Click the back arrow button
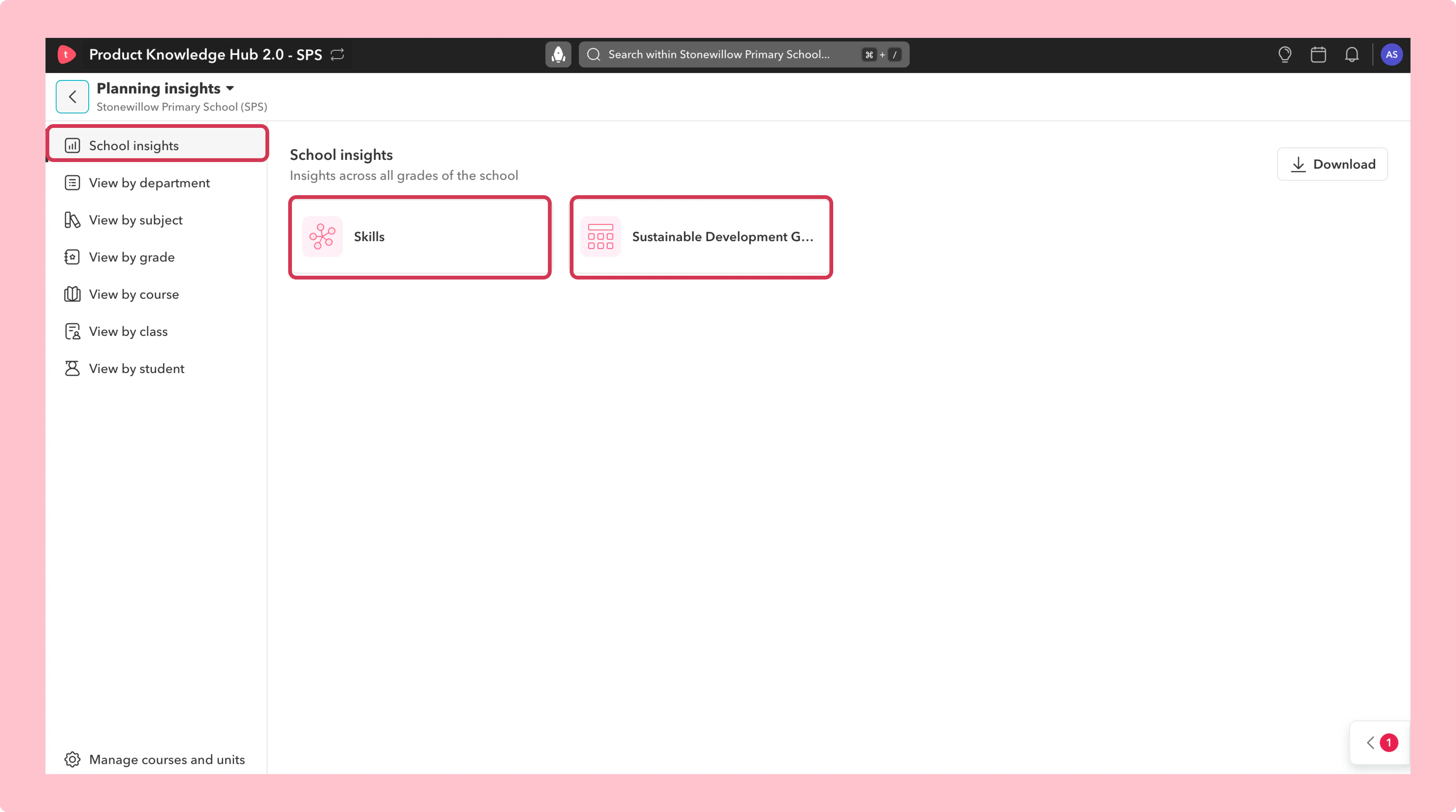Image resolution: width=1456 pixels, height=812 pixels. [x=72, y=97]
